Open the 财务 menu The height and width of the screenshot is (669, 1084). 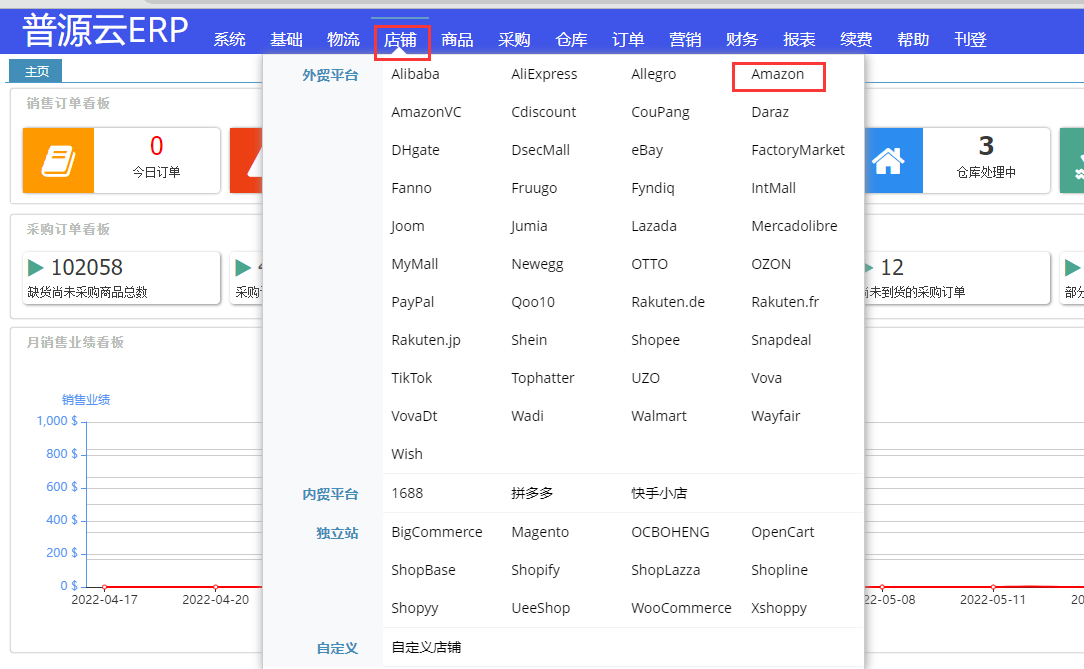pos(742,39)
